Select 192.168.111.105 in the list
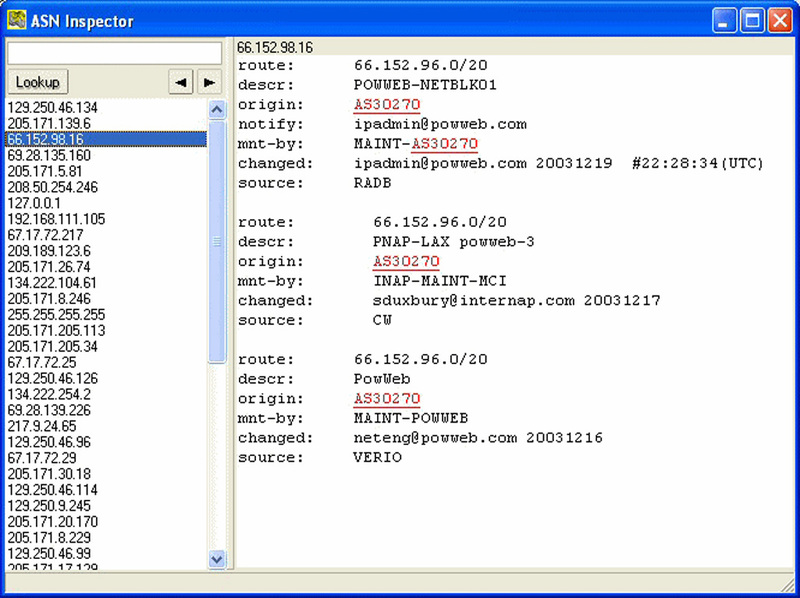The image size is (800, 598). [106, 219]
